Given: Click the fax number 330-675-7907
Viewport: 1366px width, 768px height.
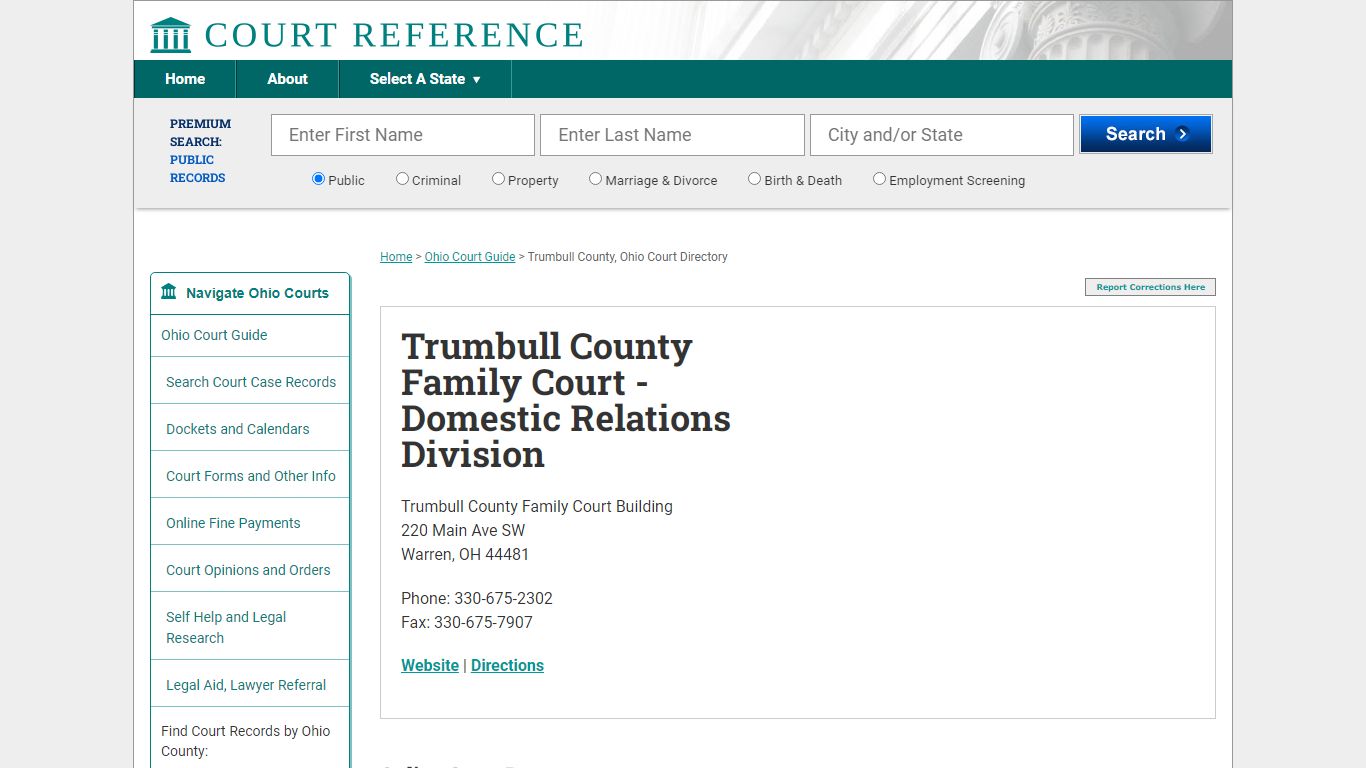Looking at the screenshot, I should click(483, 622).
